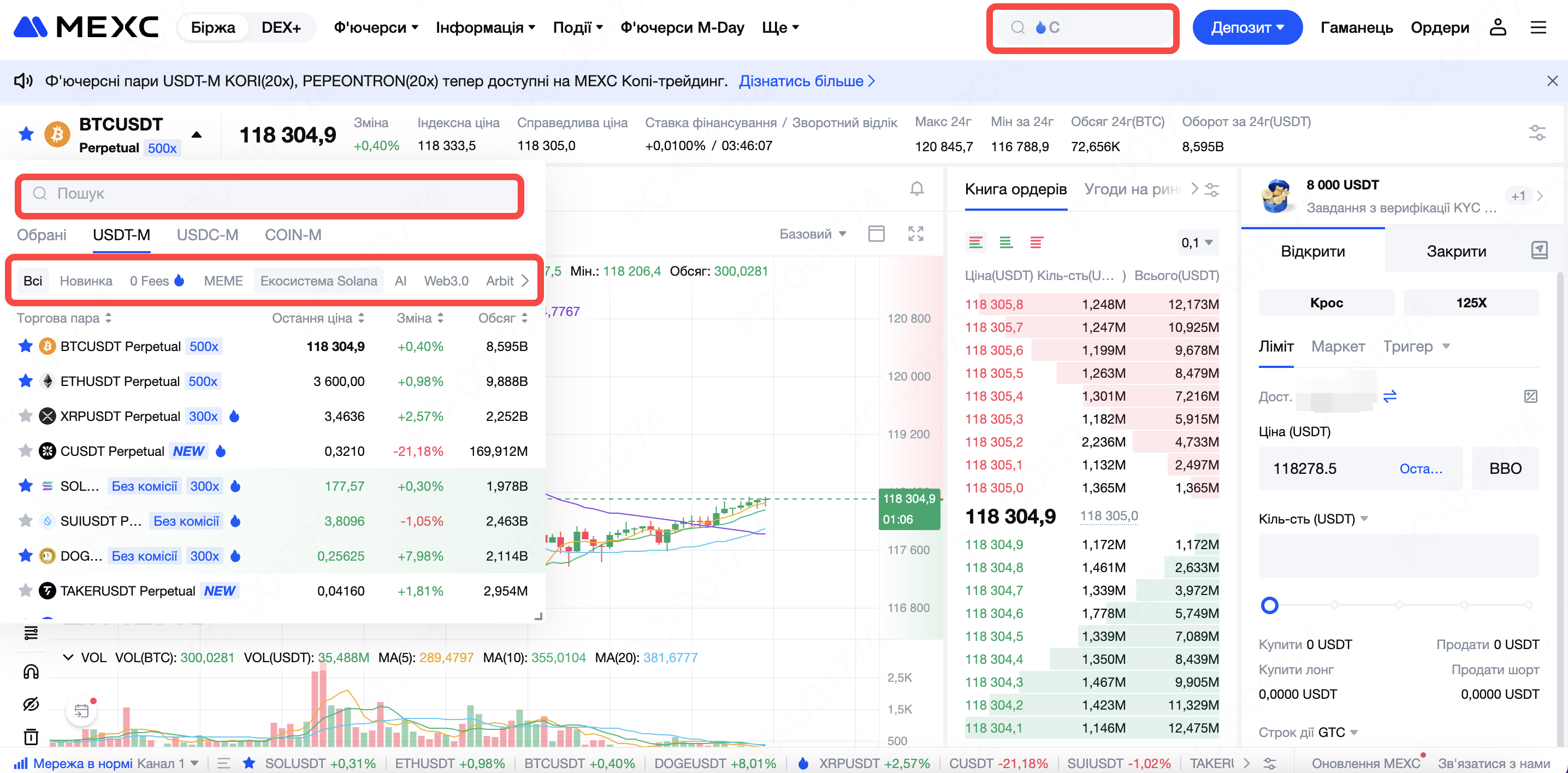Click the chart layout window icon
This screenshot has height=773, width=1568.
click(876, 234)
